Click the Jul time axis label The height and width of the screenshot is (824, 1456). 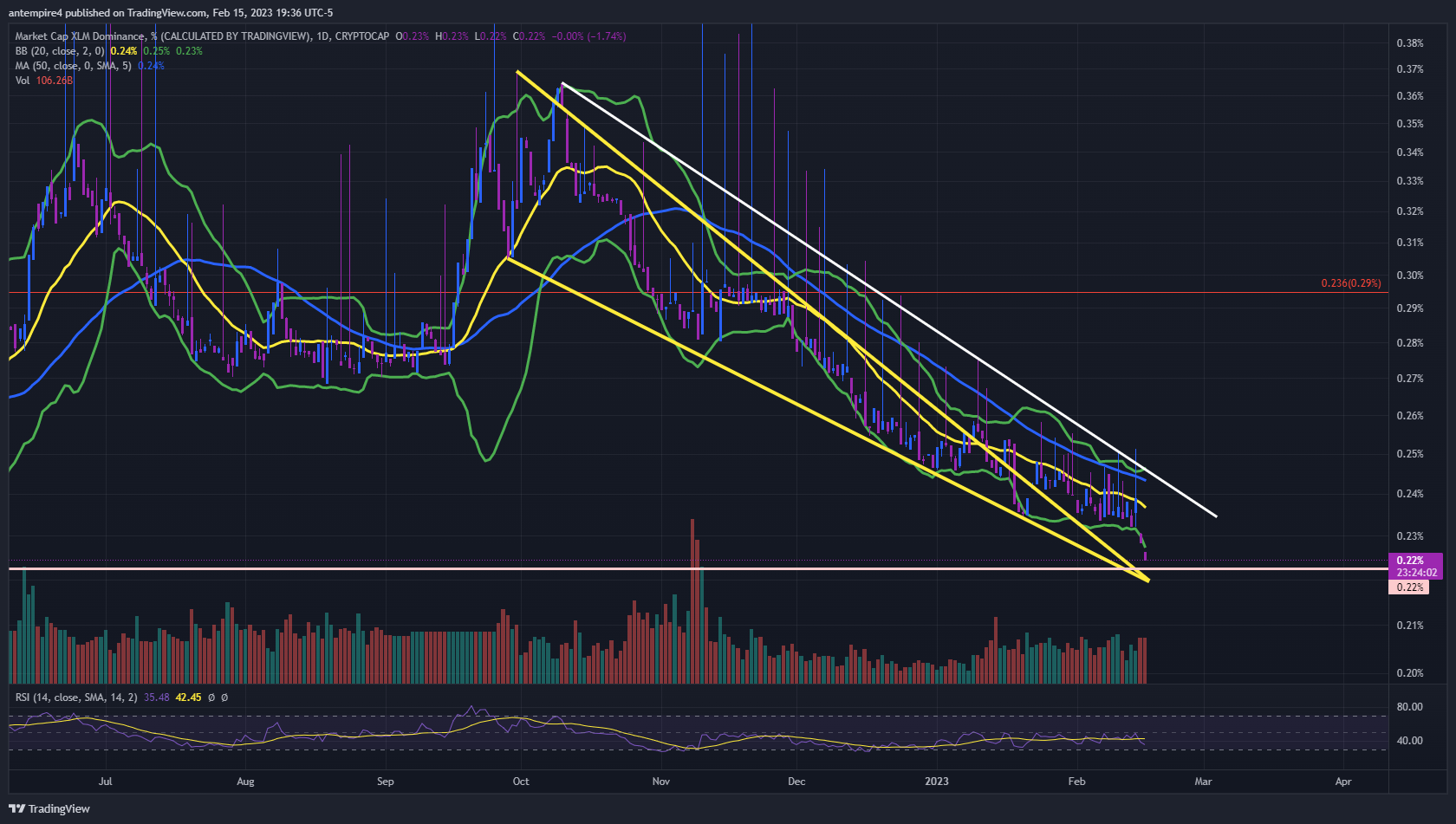coord(105,782)
